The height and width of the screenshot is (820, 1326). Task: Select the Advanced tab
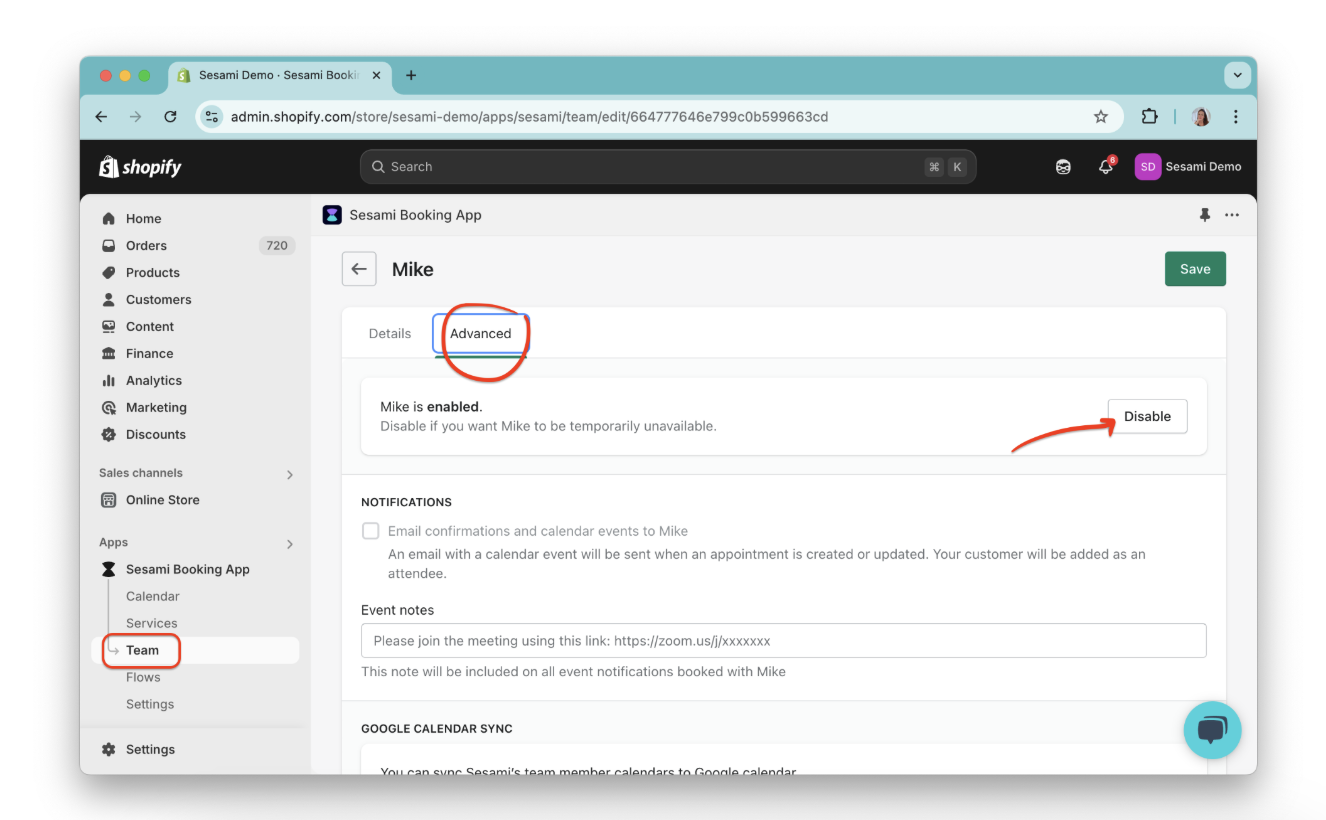click(480, 334)
